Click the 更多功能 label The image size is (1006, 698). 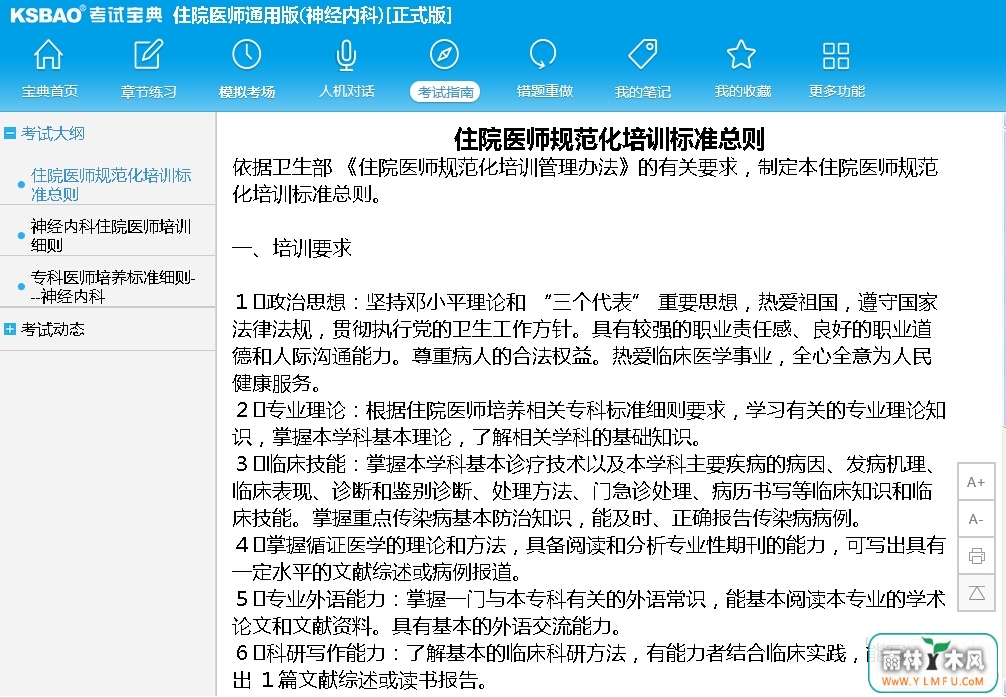[x=837, y=91]
